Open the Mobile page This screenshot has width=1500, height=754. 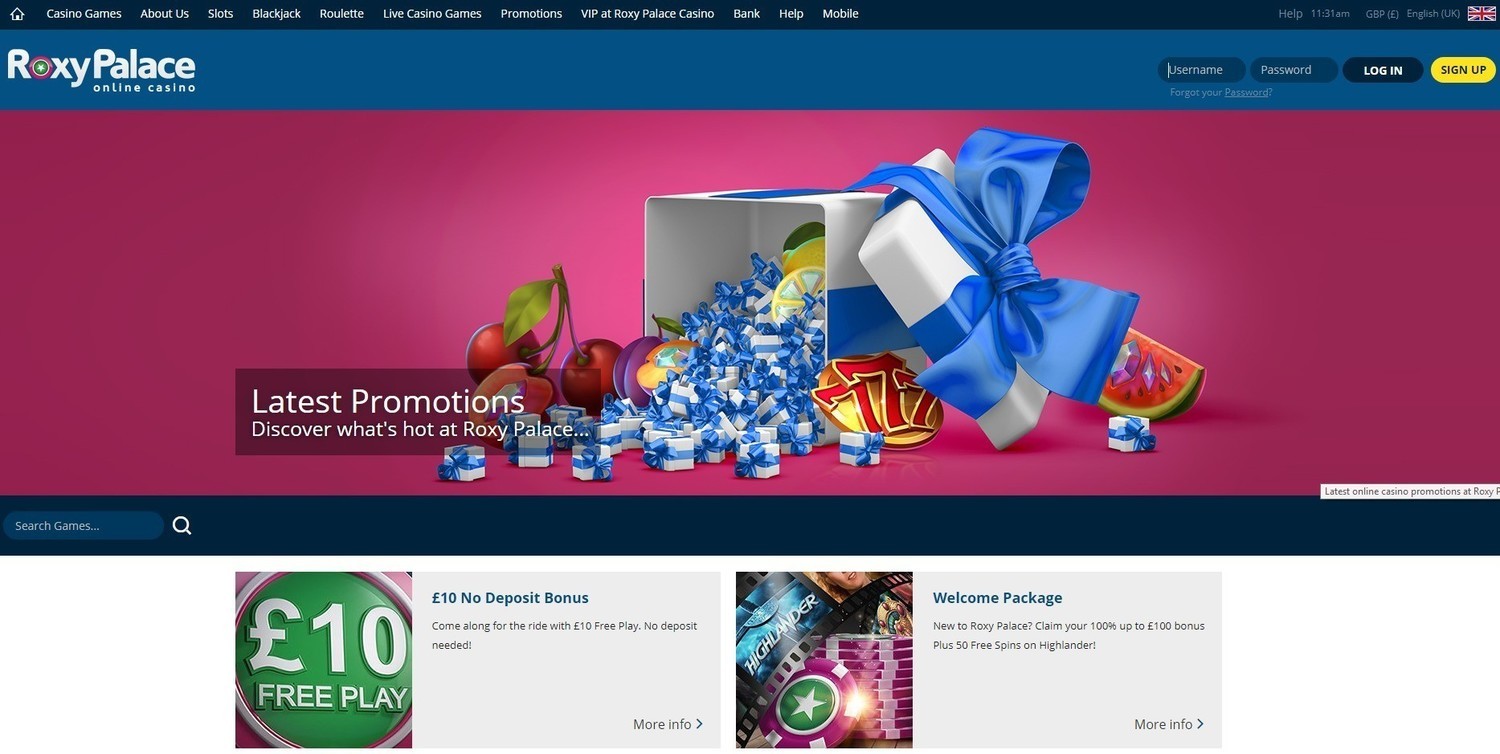coord(840,14)
